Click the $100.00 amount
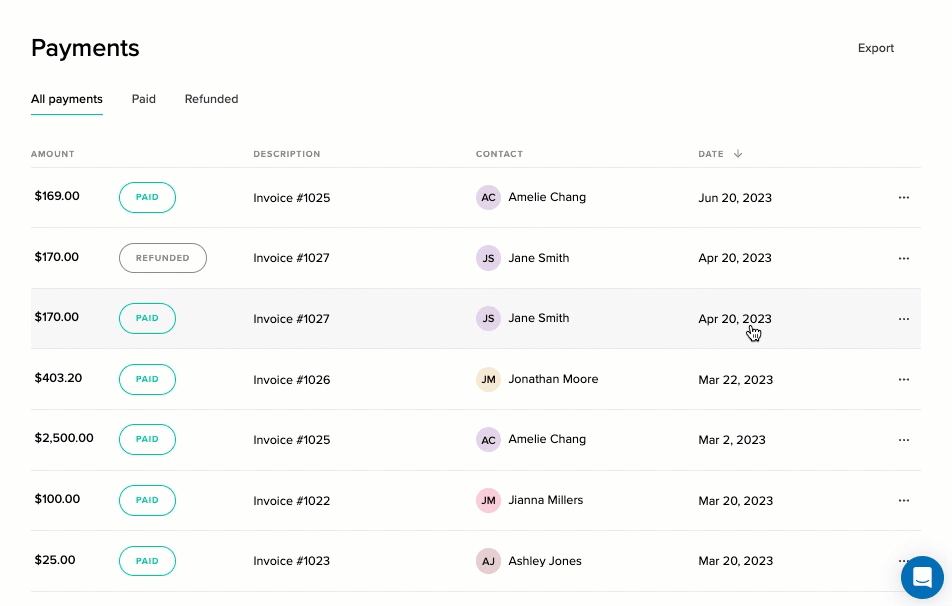This screenshot has width=952, height=606. (x=57, y=499)
